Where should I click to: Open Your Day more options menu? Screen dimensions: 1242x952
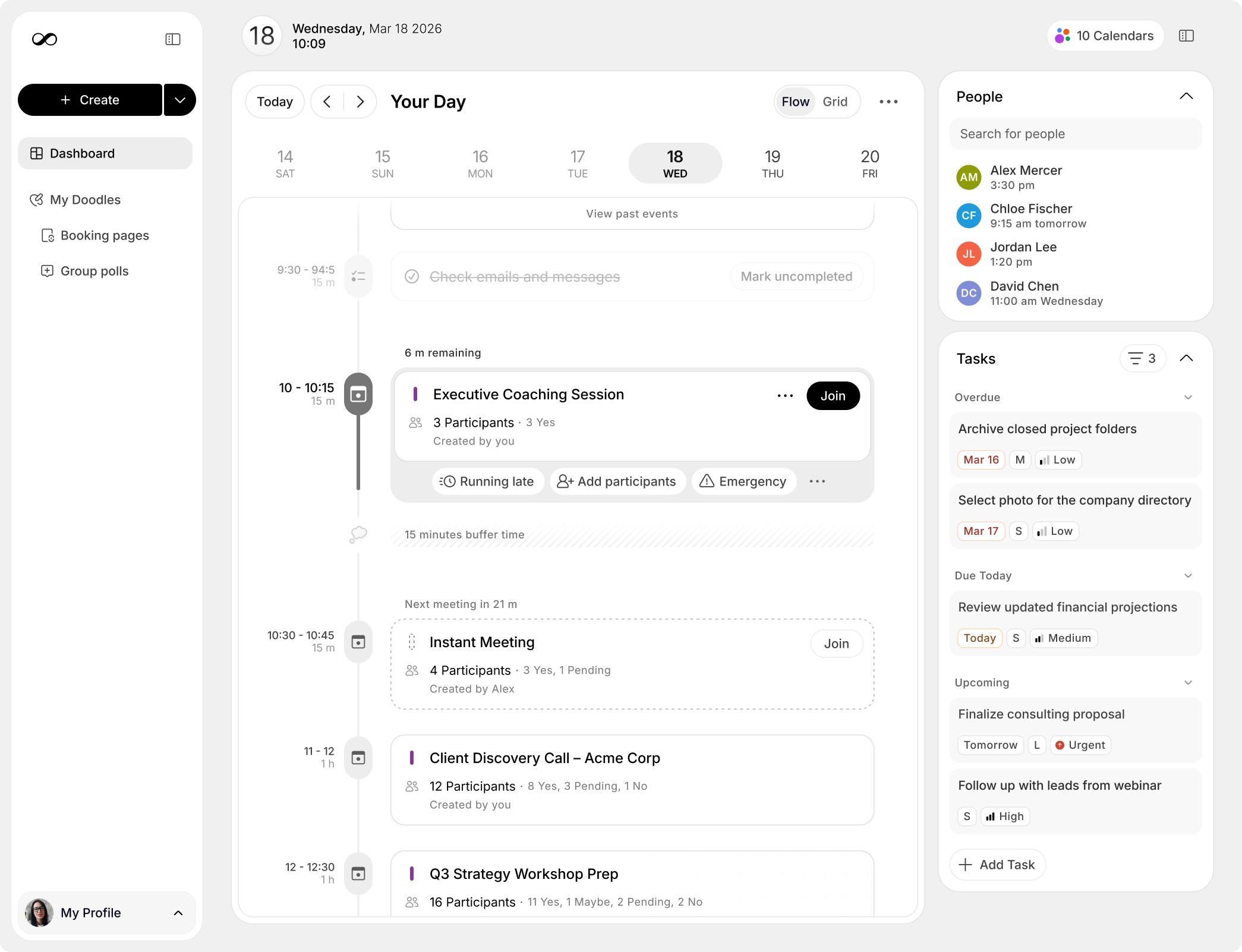tap(888, 102)
